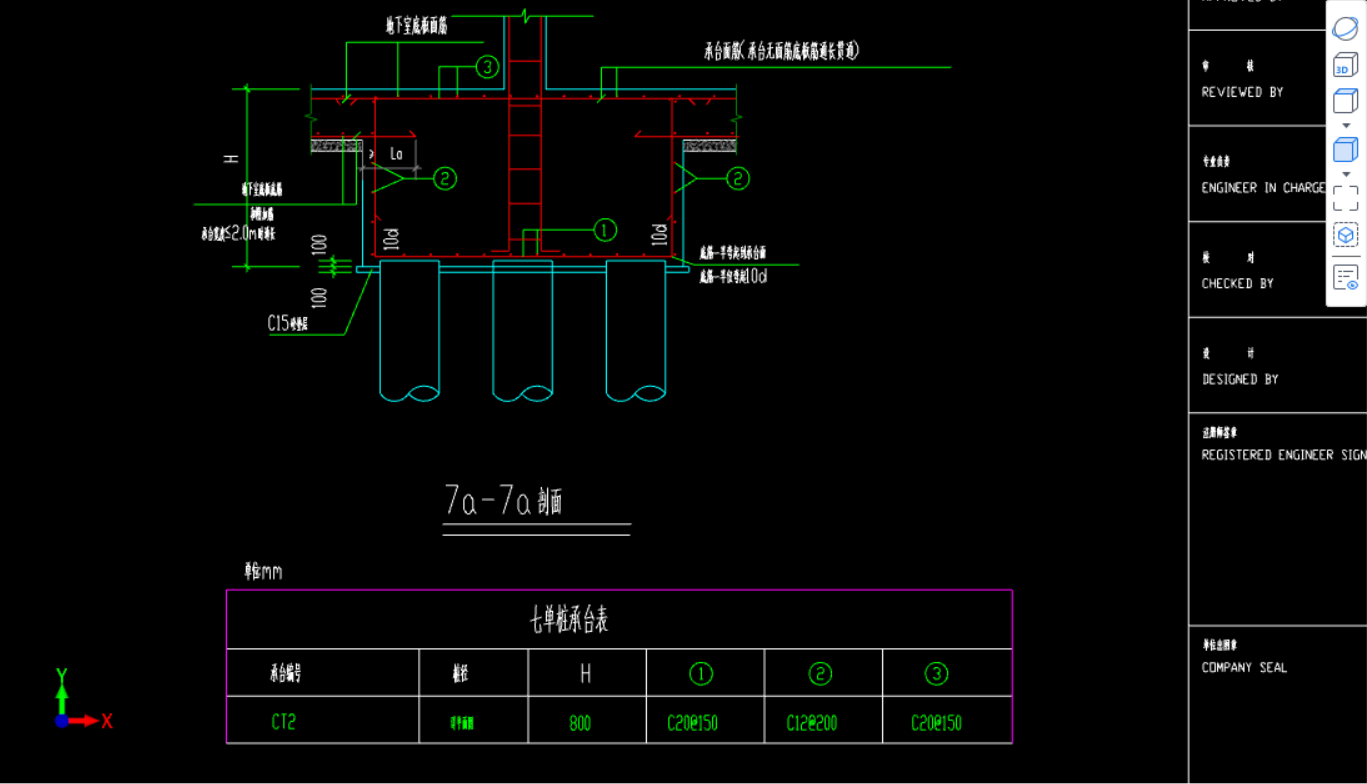Click the Lo dimension label
Screen dimensions: 1367x784
[x=397, y=154]
